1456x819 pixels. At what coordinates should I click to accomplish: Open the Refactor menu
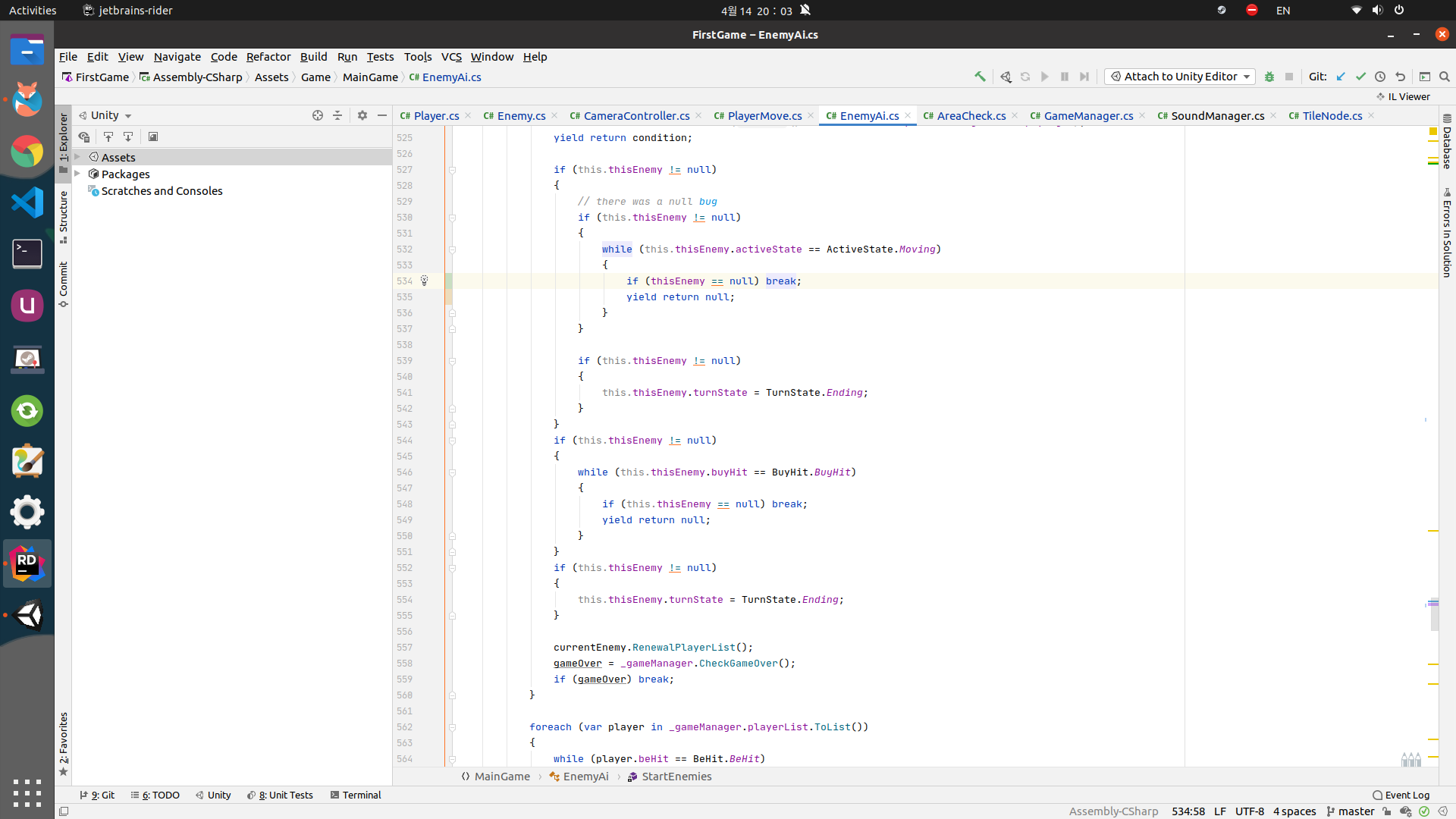coord(268,57)
